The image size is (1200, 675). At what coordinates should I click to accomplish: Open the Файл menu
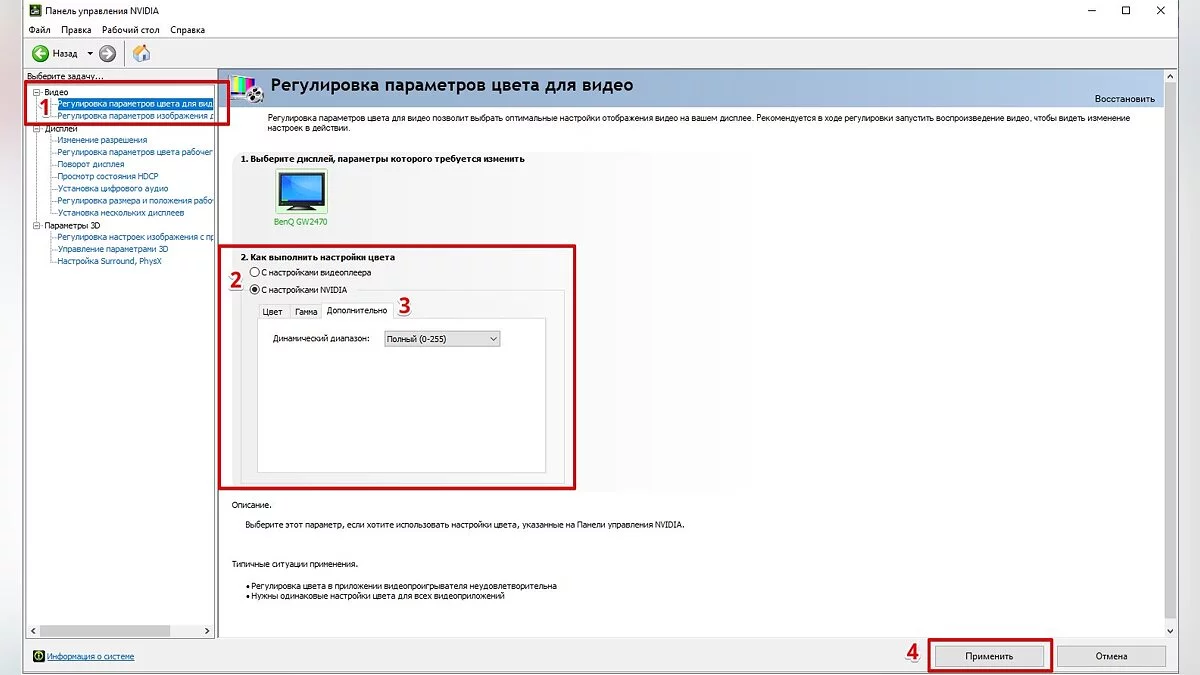tap(39, 30)
